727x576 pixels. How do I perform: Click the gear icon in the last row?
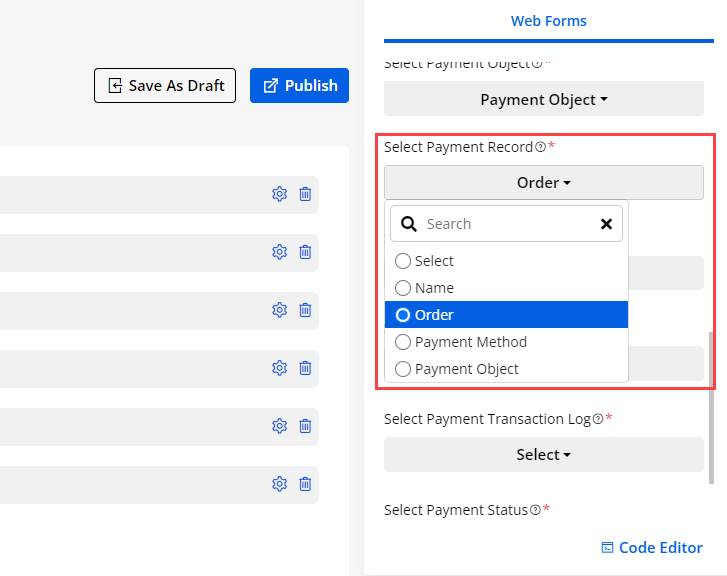[x=279, y=484]
